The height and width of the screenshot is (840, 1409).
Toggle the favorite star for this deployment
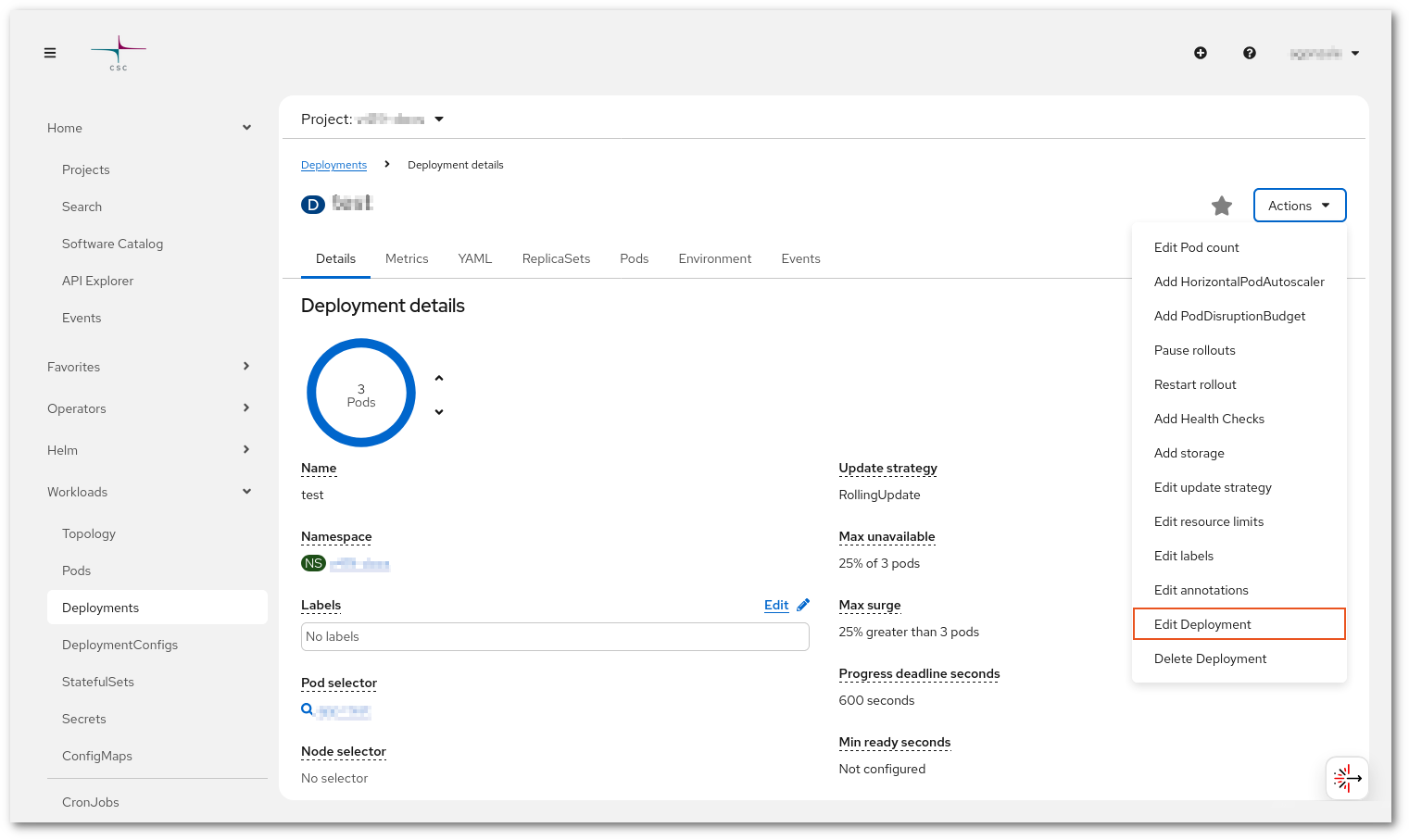[x=1222, y=206]
